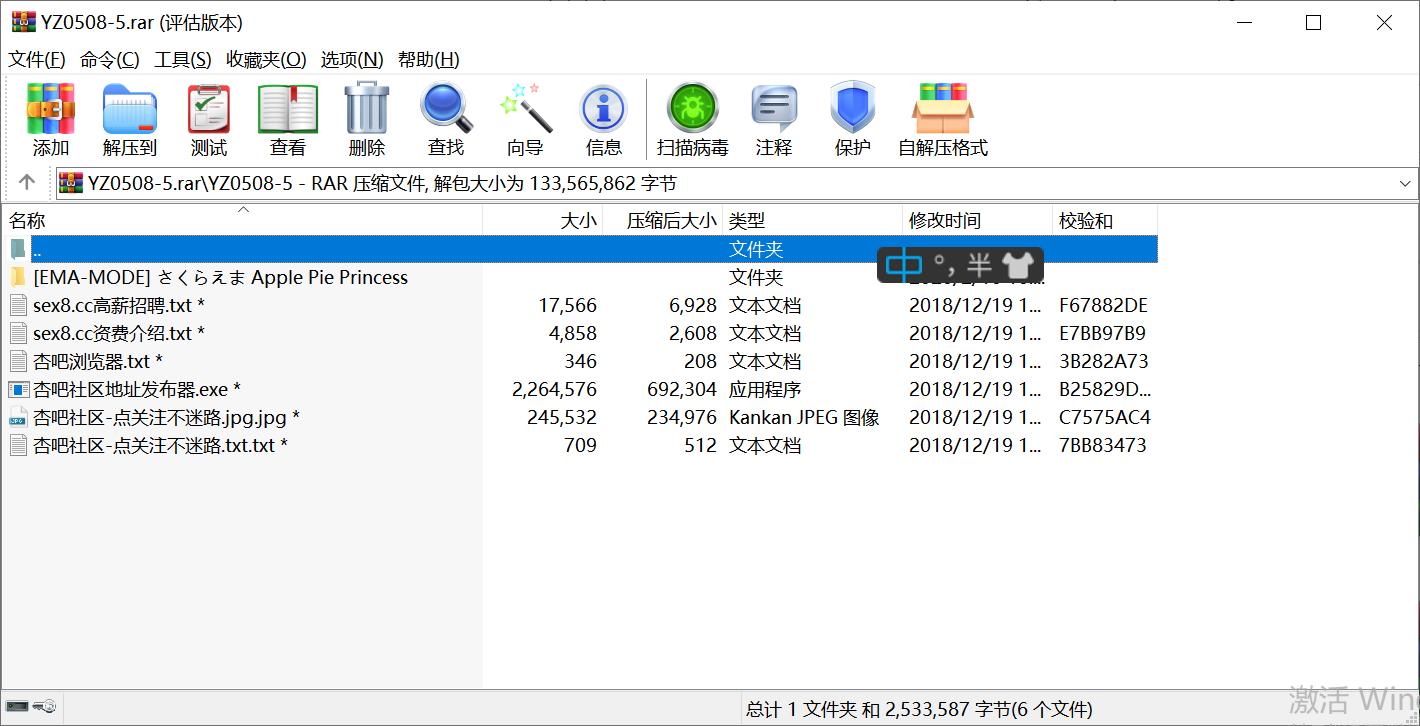1420x726 pixels.
Task: Click the 删除 trash can icon
Action: pyautogui.click(x=367, y=120)
